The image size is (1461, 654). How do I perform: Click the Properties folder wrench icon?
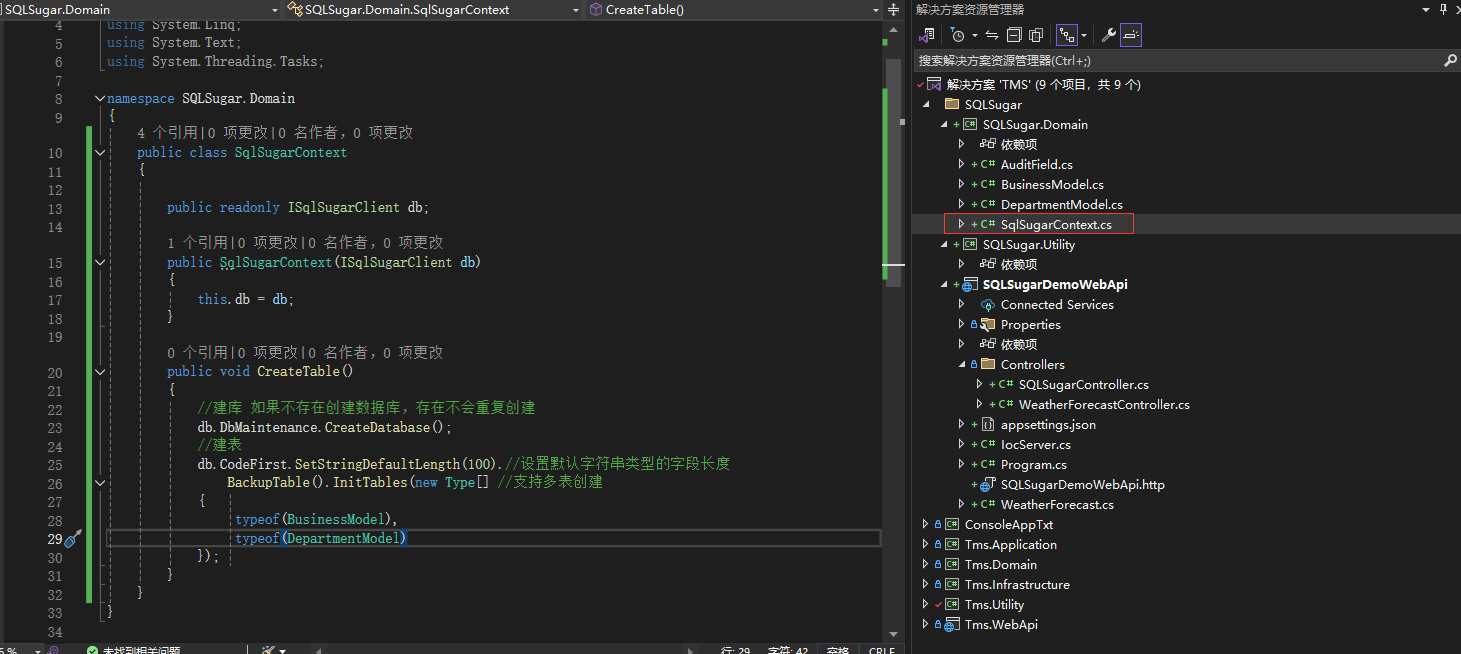(x=987, y=325)
